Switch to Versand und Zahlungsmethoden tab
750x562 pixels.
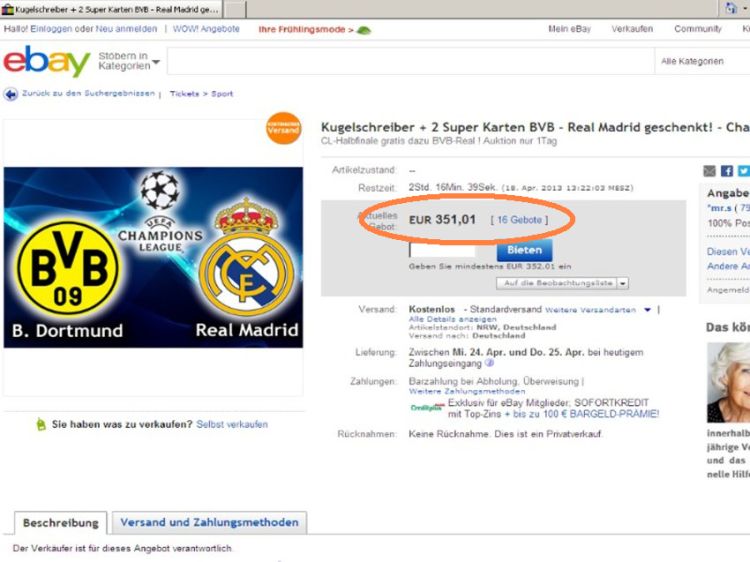coord(210,522)
